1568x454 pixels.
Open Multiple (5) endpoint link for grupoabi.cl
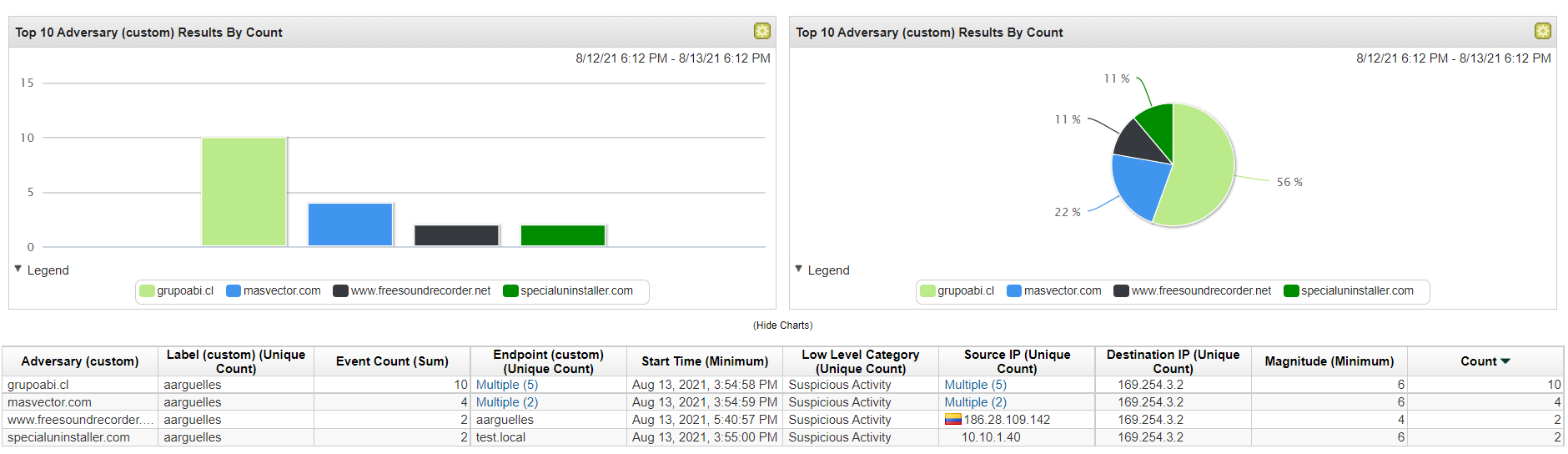click(506, 385)
